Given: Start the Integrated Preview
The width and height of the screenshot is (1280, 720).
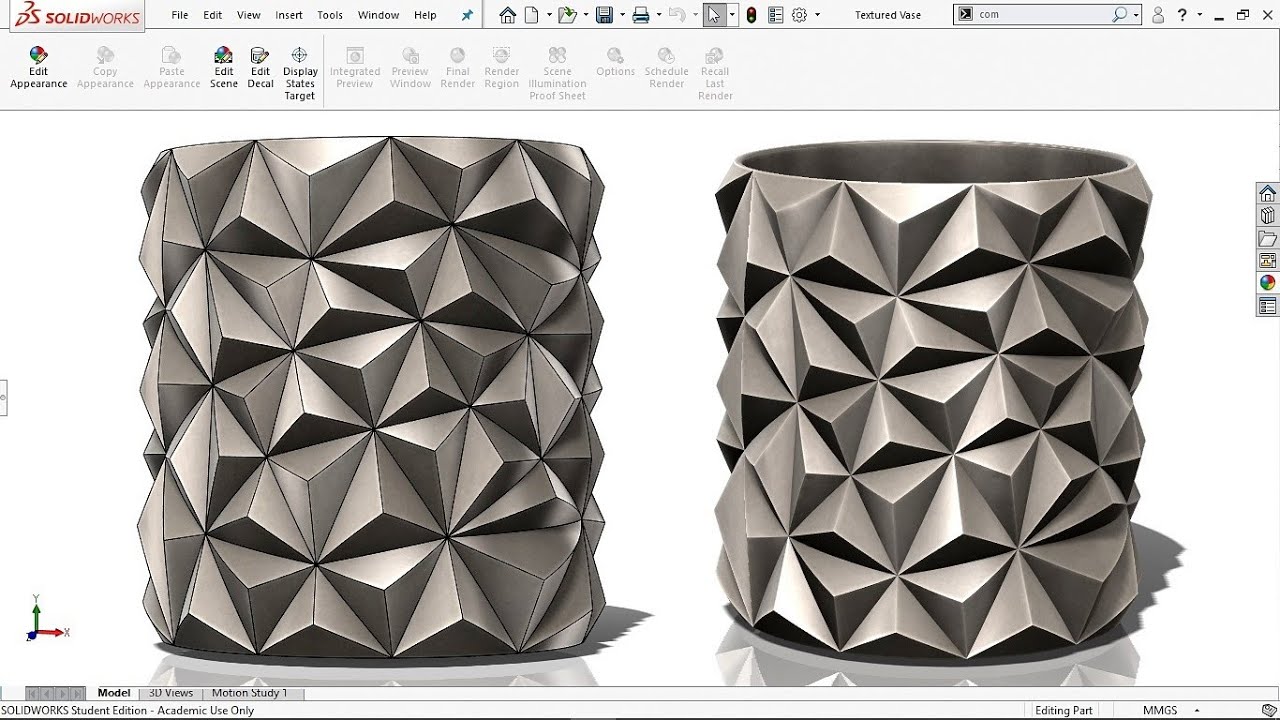Looking at the screenshot, I should (x=355, y=68).
